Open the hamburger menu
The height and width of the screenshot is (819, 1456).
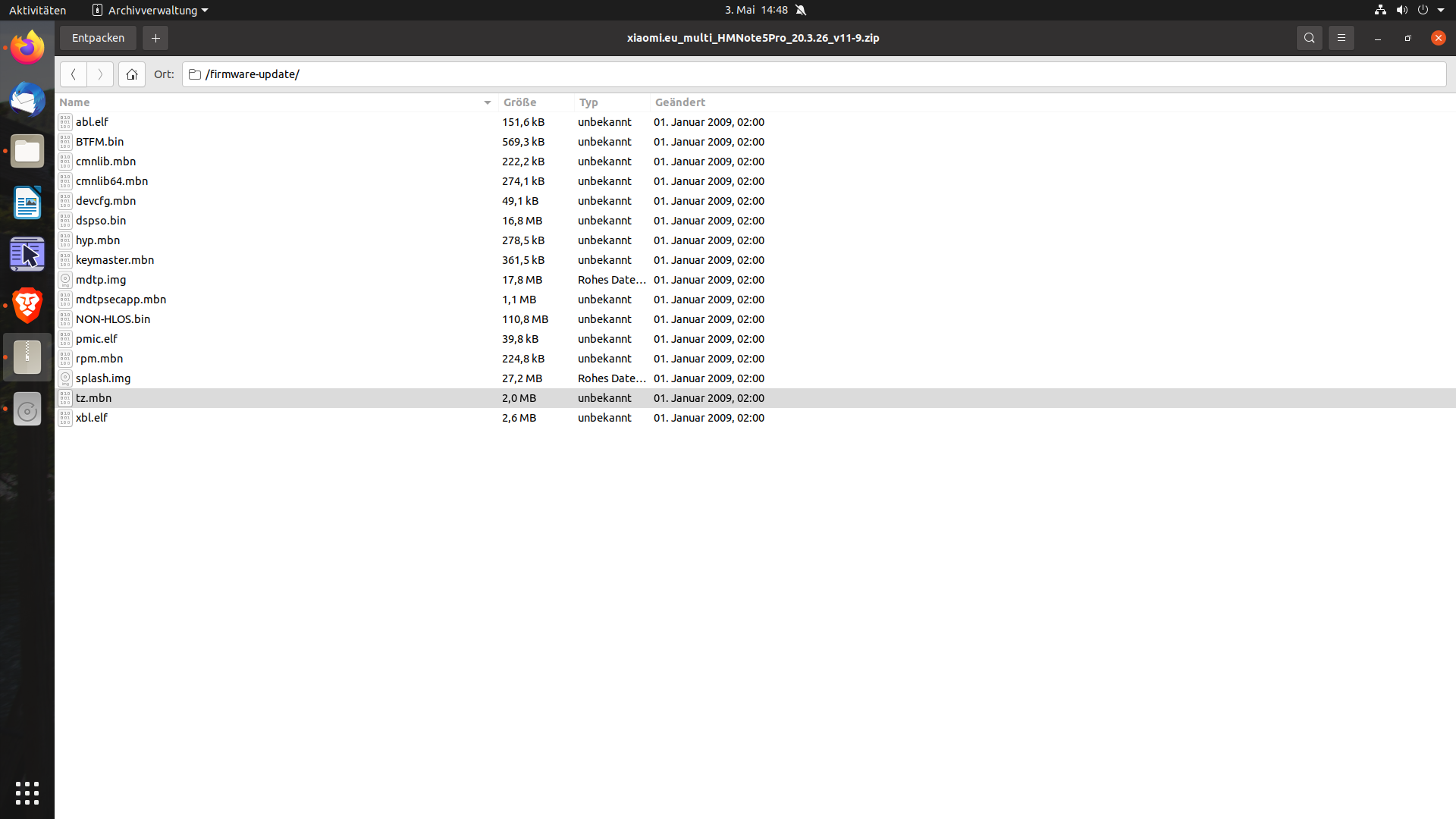pyautogui.click(x=1341, y=38)
